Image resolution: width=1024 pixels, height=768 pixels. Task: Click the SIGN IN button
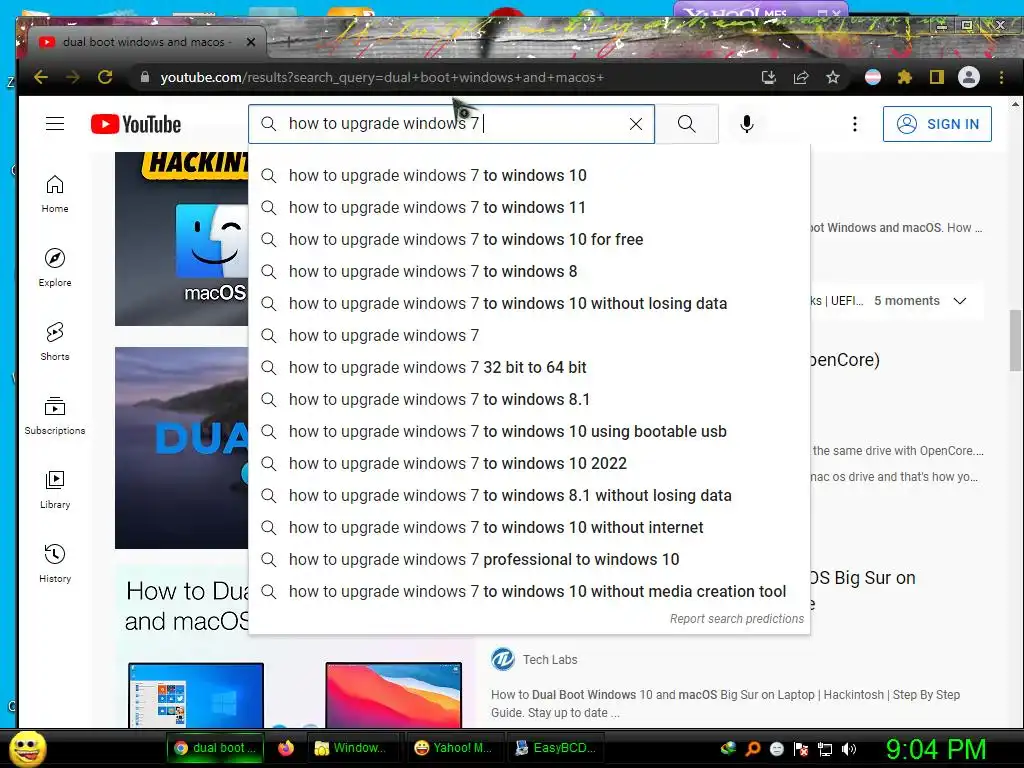point(937,124)
